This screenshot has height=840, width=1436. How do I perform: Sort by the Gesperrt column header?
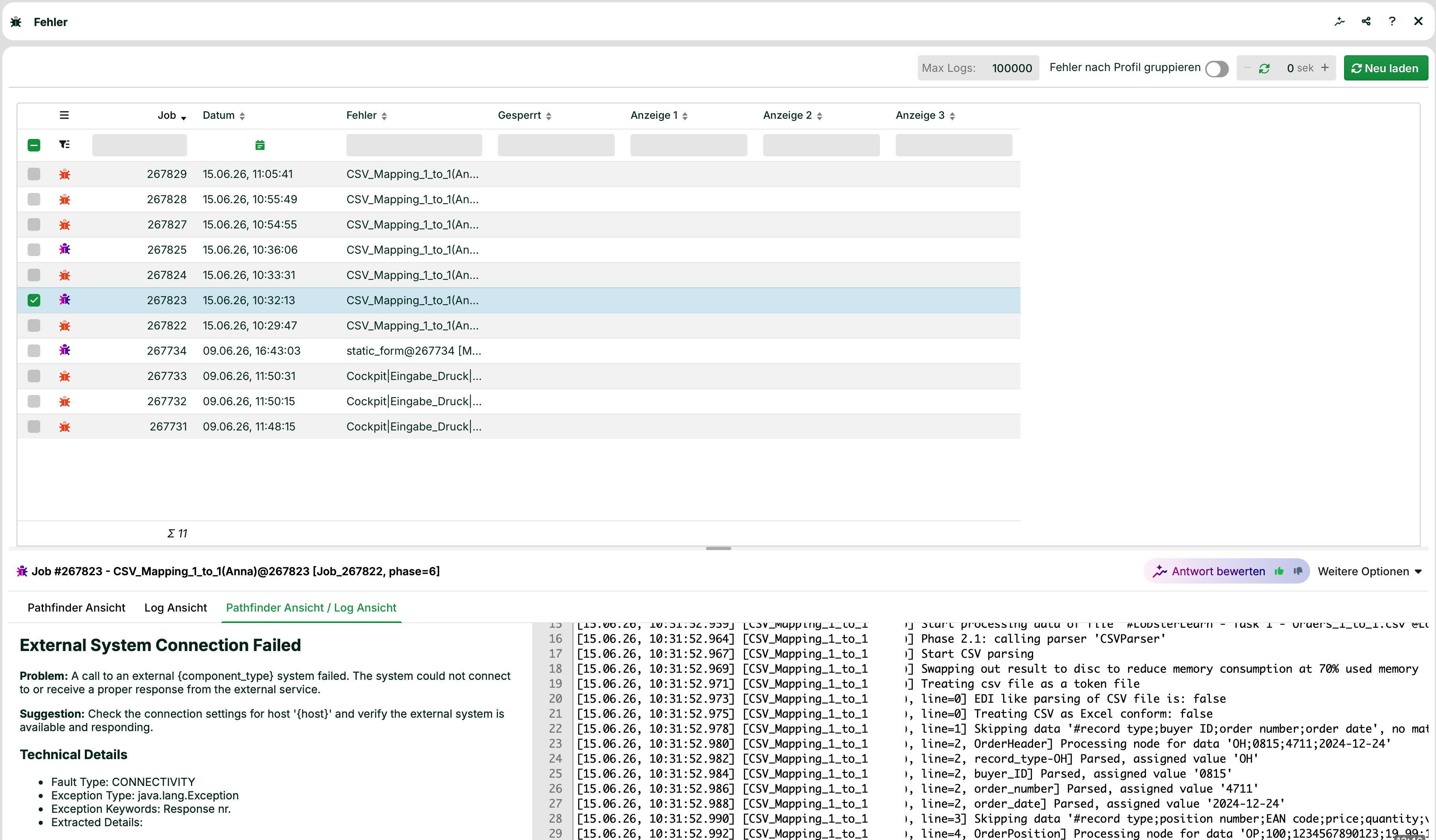[524, 116]
